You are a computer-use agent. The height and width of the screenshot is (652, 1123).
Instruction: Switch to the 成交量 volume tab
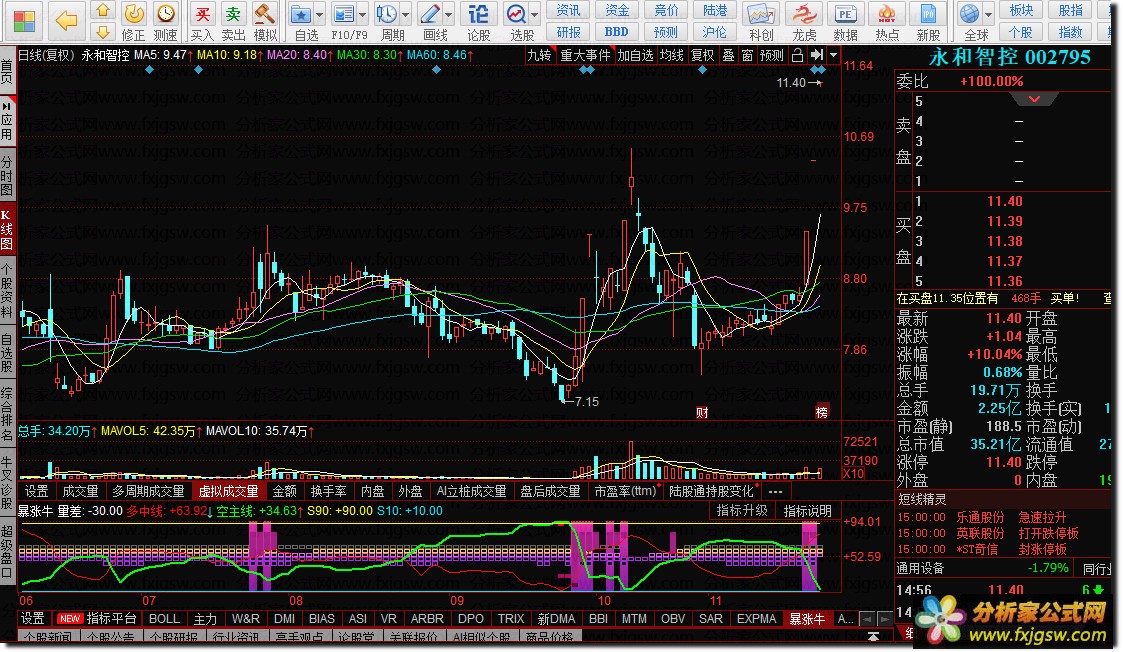(80, 492)
